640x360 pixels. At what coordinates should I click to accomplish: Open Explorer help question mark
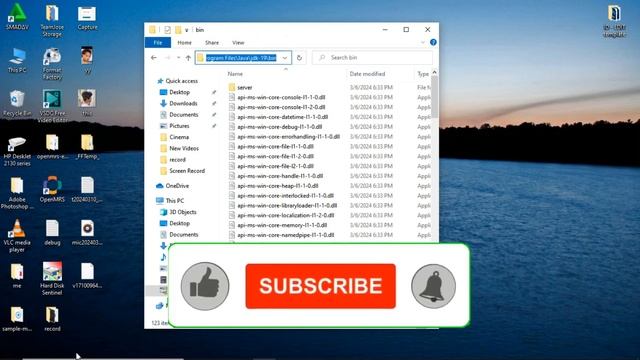click(x=433, y=42)
